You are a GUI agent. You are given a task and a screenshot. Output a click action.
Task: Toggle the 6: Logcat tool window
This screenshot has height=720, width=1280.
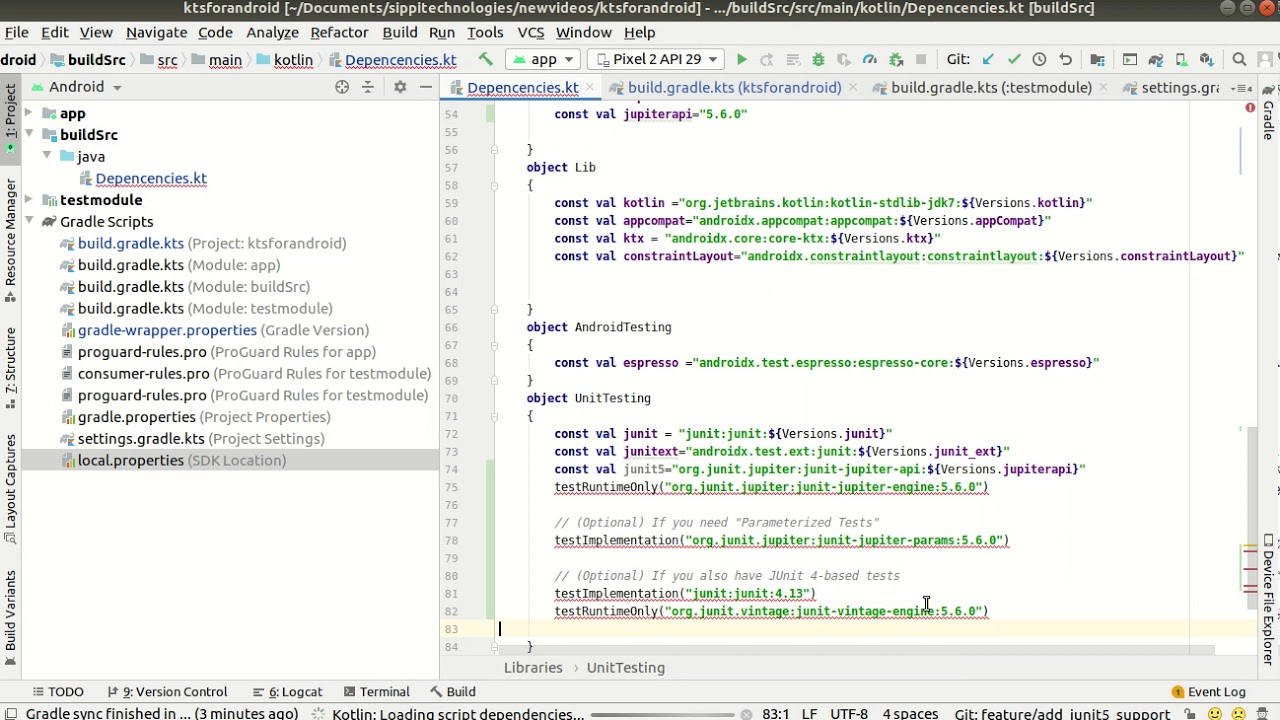(287, 691)
